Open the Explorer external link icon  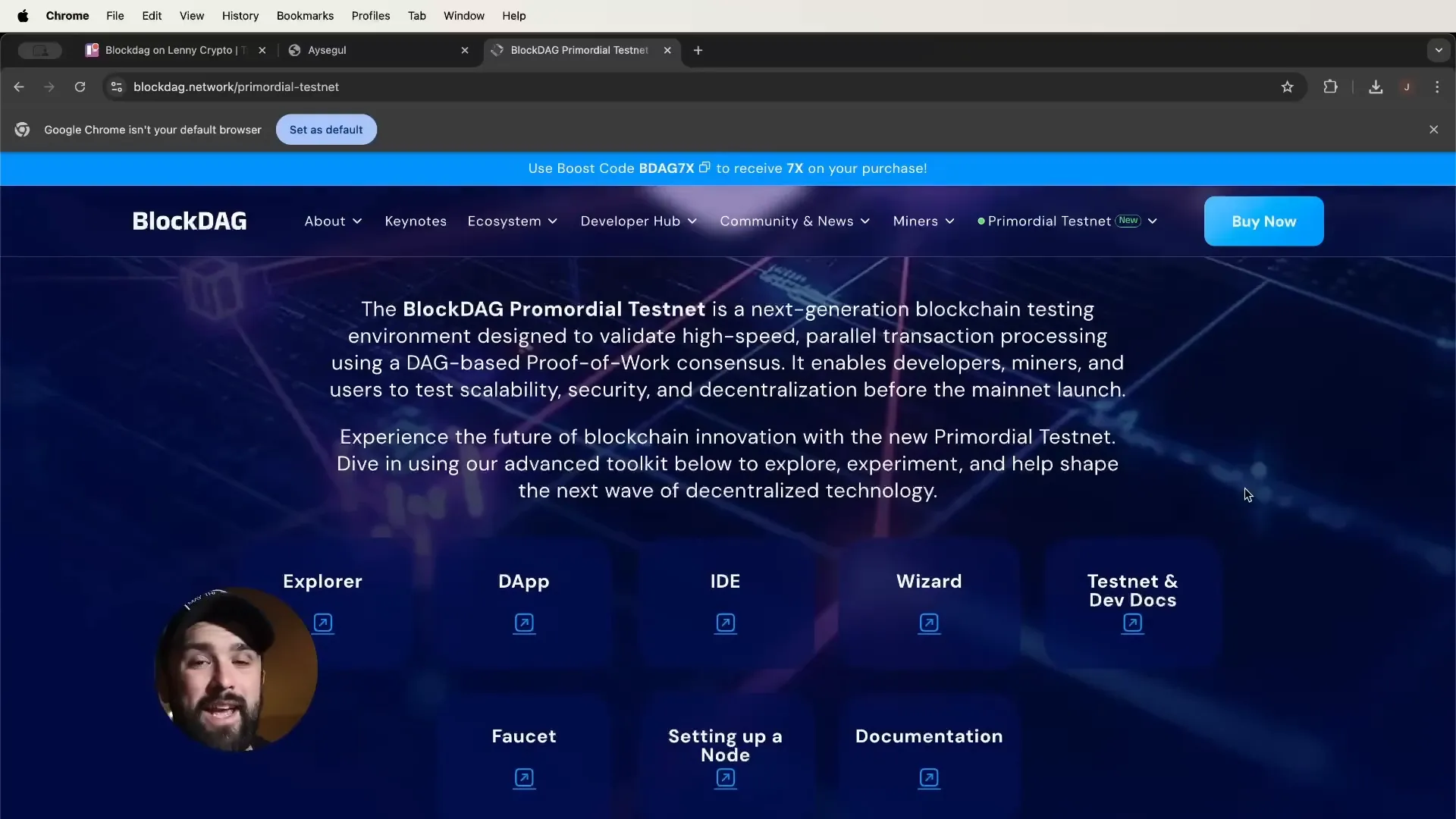pos(323,623)
